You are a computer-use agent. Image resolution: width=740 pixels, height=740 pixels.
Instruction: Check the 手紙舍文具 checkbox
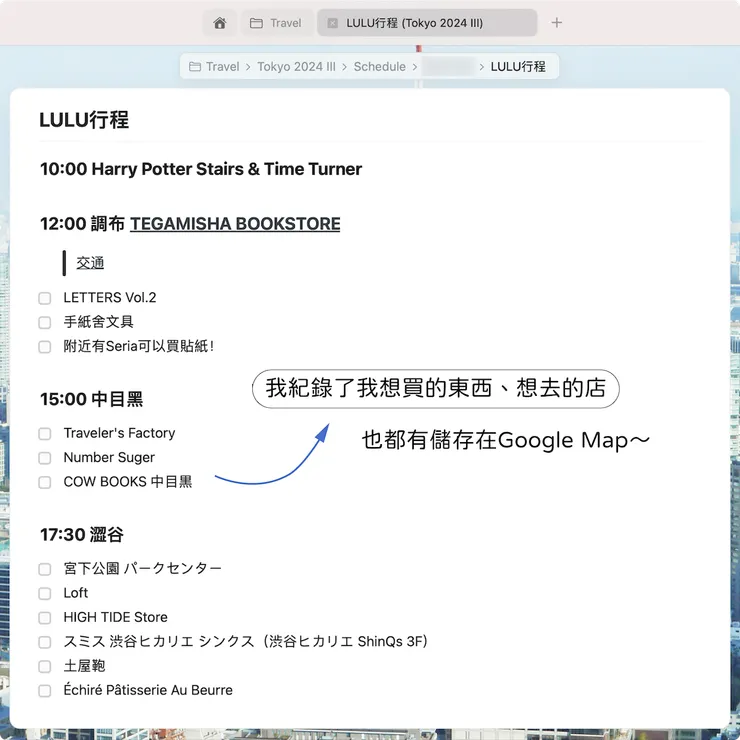click(45, 322)
